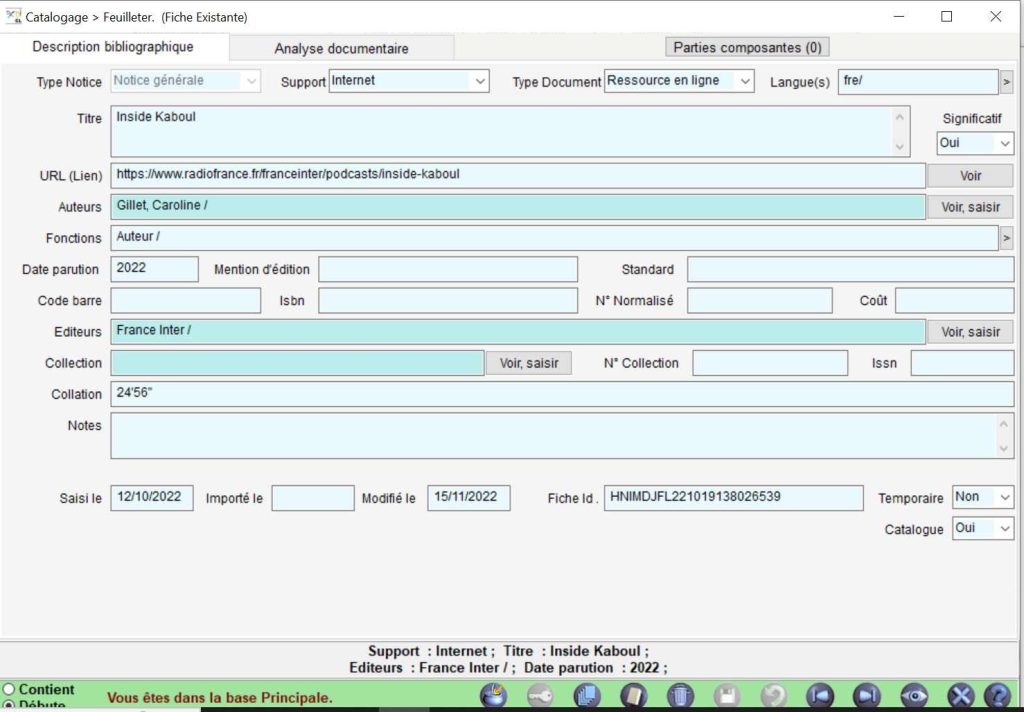This screenshot has height=712, width=1024.
Task: Click into the Editeurs field
Action: point(518,331)
